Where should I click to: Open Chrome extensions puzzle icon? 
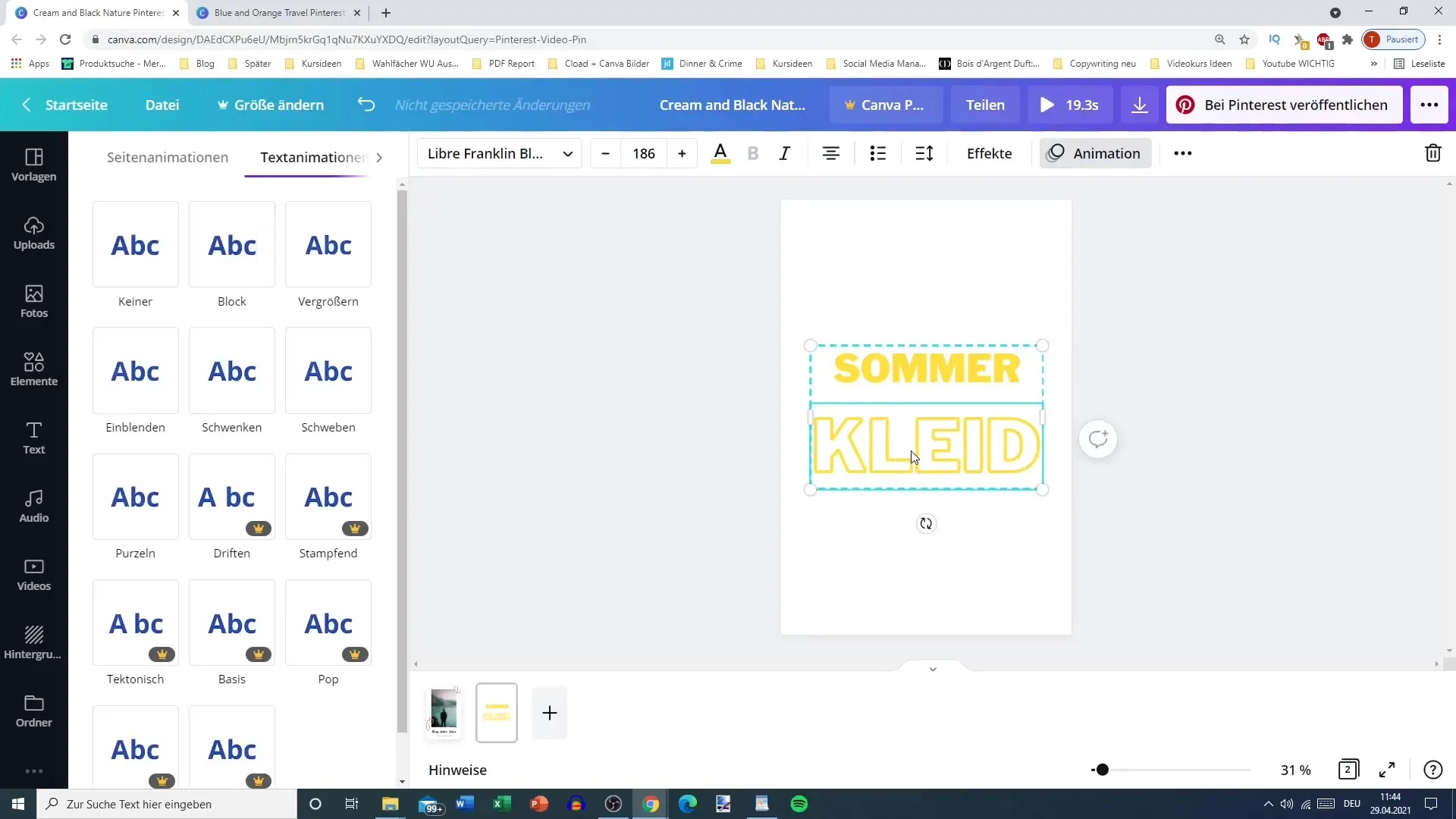pyautogui.click(x=1347, y=39)
